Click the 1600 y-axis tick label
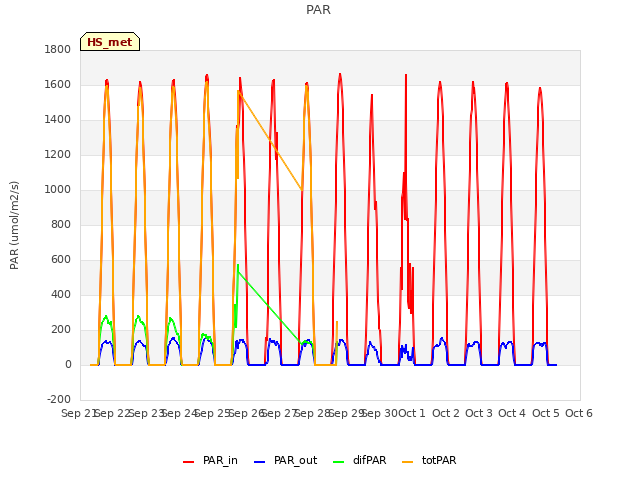The height and width of the screenshot is (480, 640). 58,84
